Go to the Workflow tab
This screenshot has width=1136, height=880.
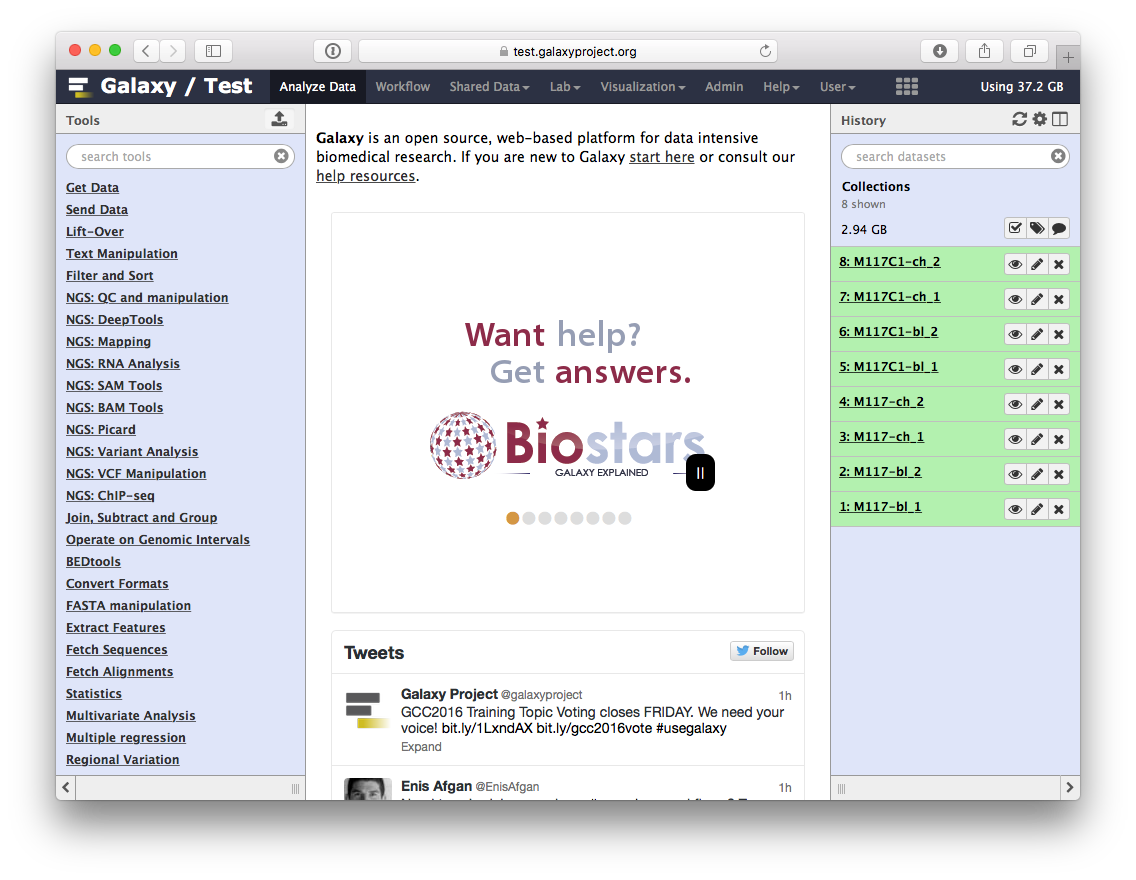pyautogui.click(x=403, y=87)
